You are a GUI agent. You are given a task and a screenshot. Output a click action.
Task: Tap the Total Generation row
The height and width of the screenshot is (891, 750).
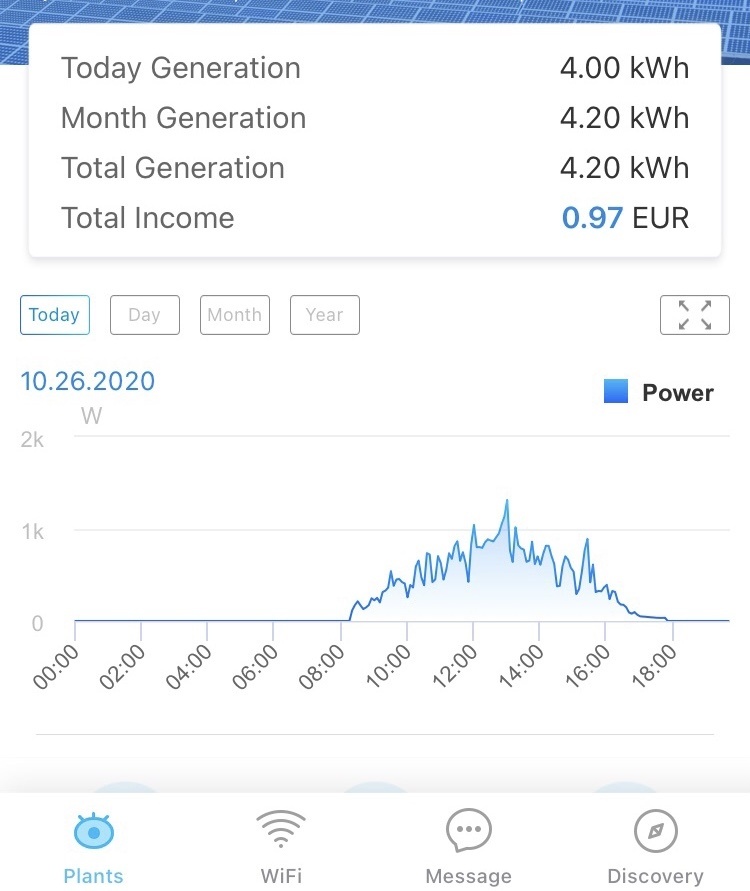(375, 168)
